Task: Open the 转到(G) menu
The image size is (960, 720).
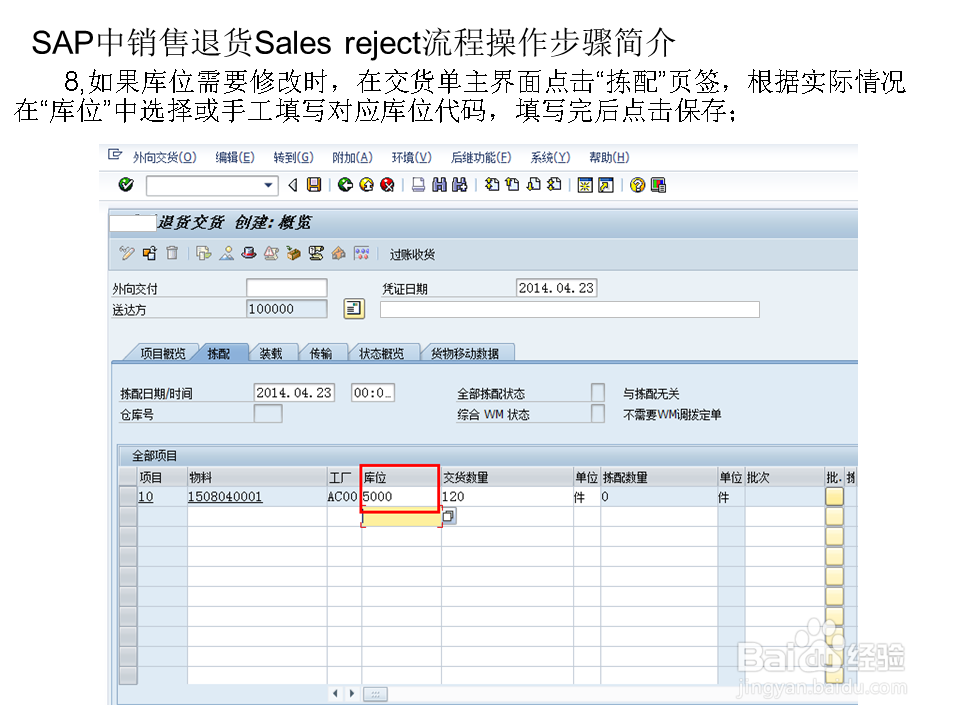Action: [293, 157]
